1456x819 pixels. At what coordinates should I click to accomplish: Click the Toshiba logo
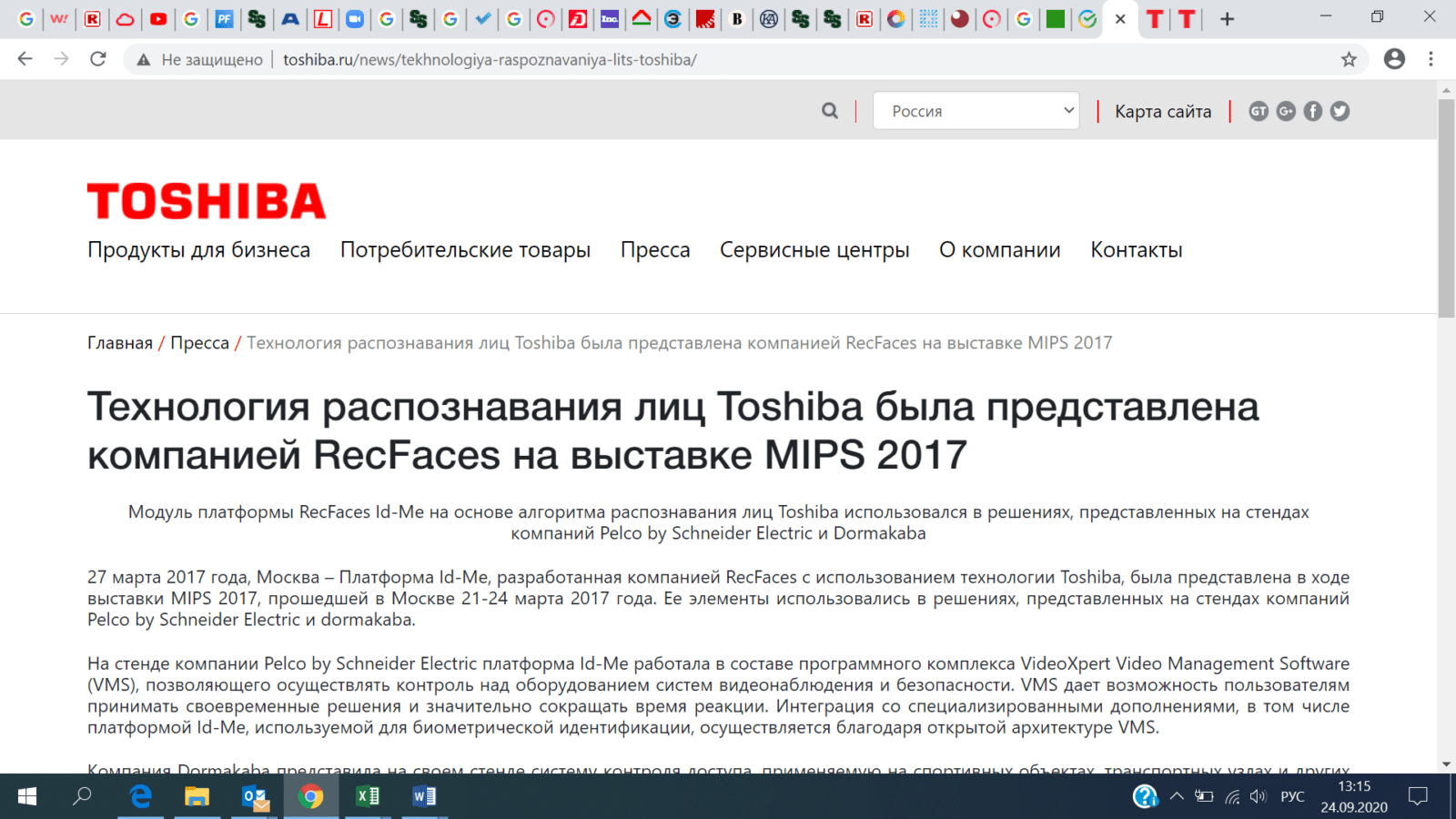pyautogui.click(x=206, y=200)
